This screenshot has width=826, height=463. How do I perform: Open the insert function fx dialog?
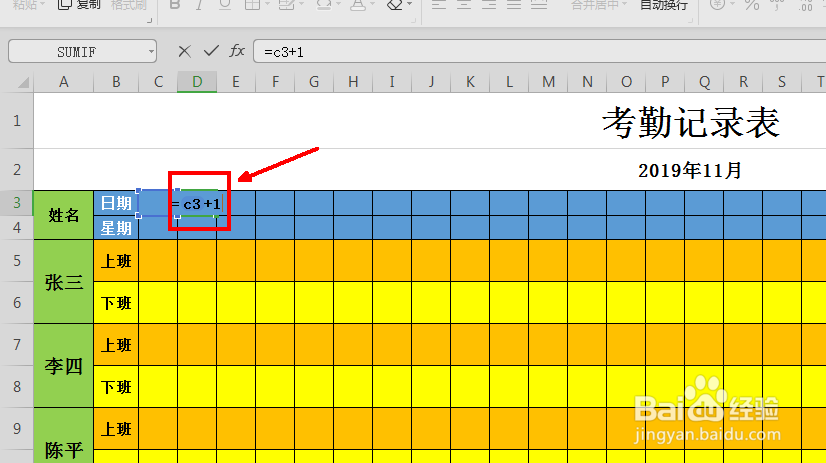tap(237, 51)
